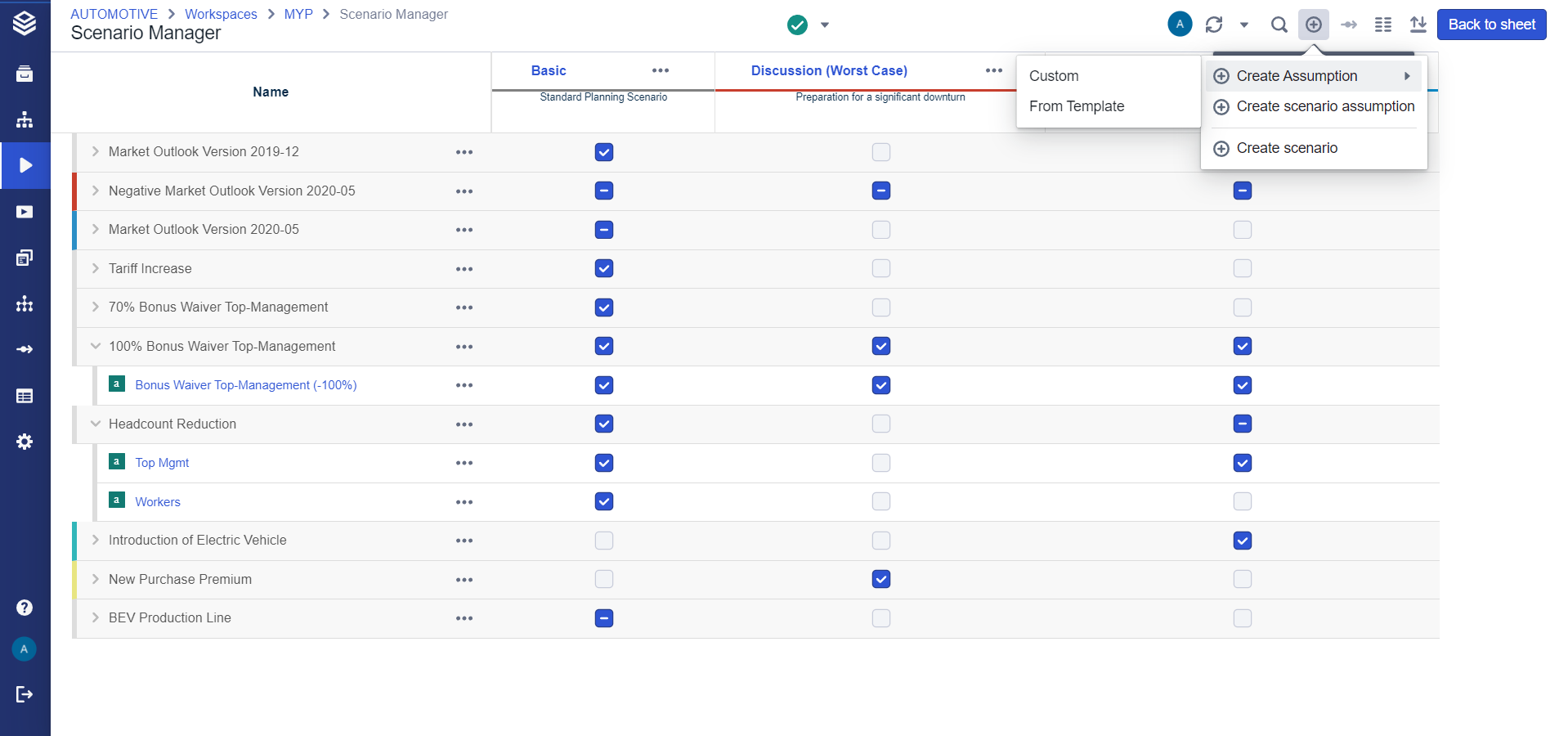Expand the Tariff Increase row
The image size is (1568, 736).
96,269
